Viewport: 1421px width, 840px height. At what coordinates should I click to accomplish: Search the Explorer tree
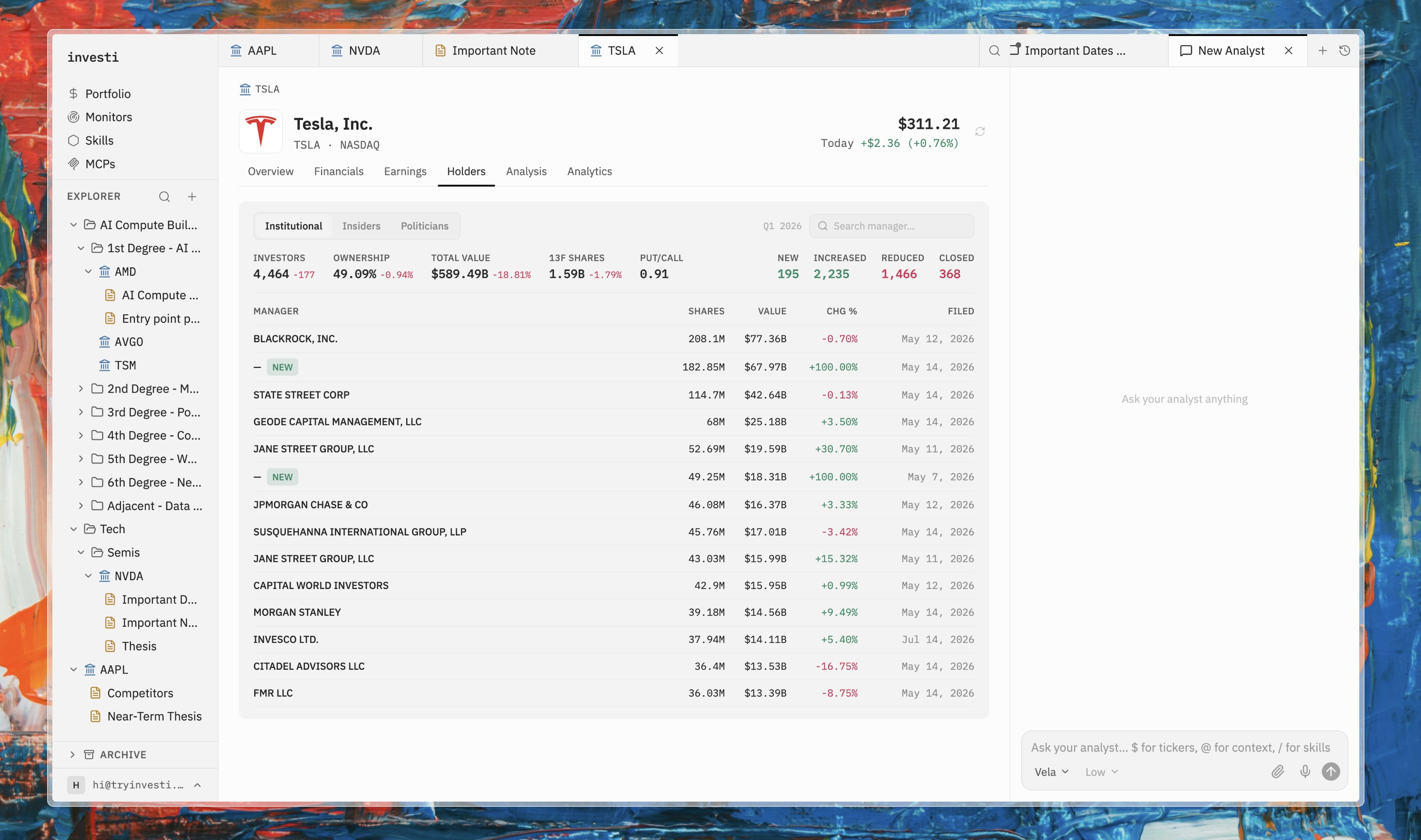coord(164,197)
